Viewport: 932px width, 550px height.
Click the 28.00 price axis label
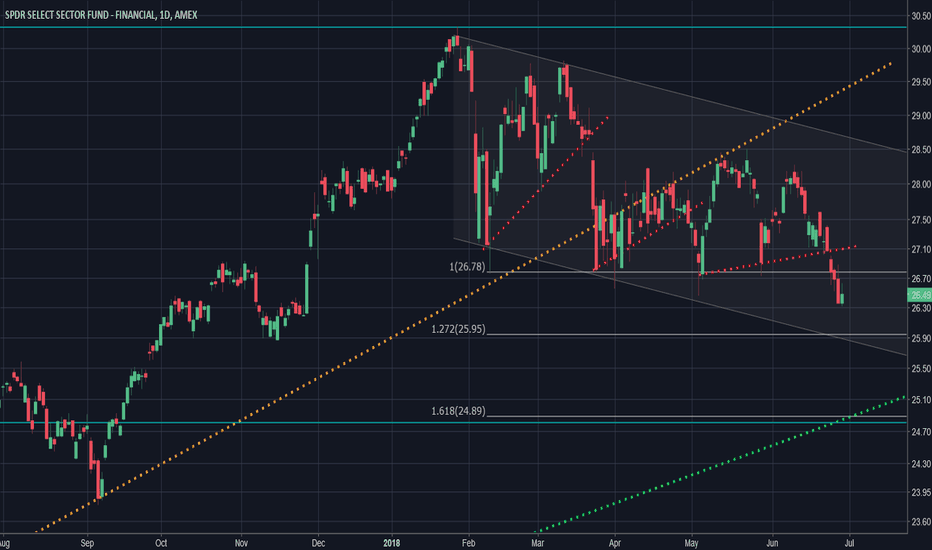921,184
